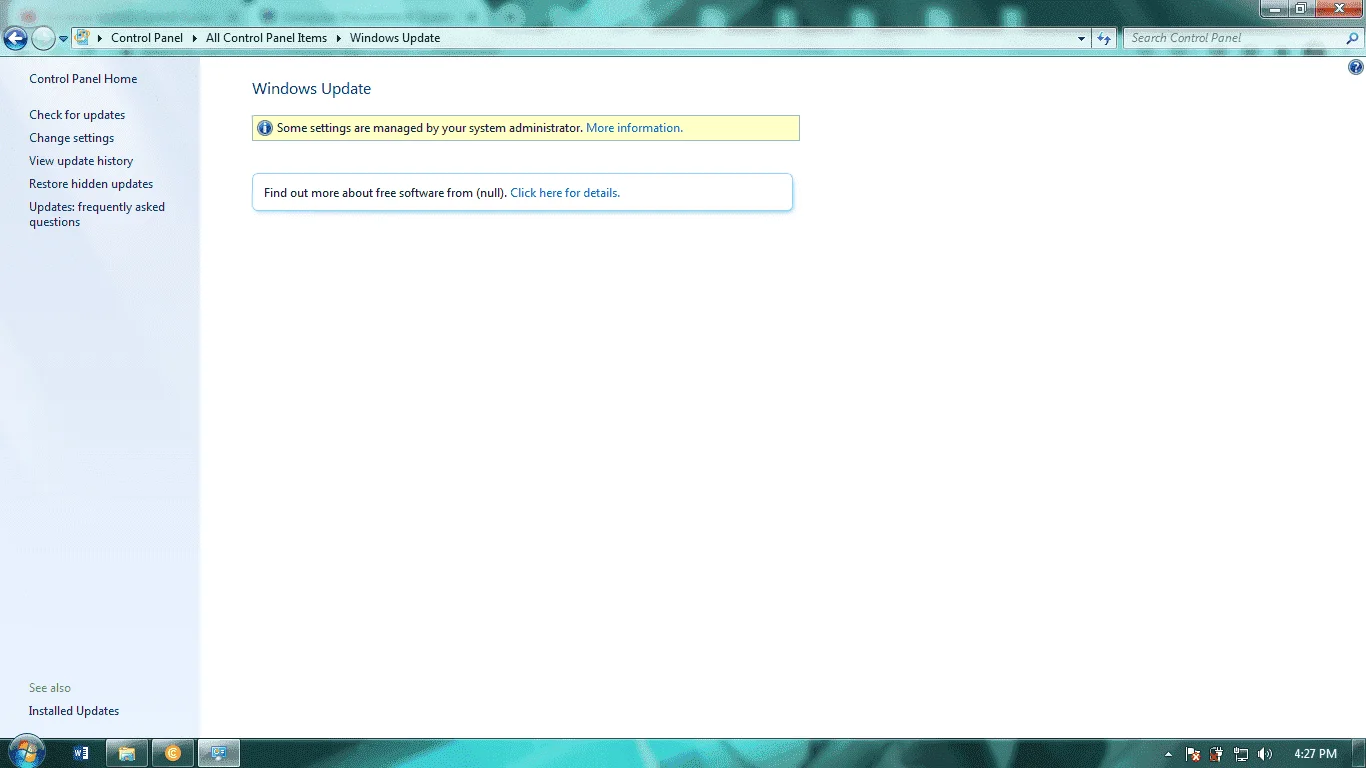Minimize the Windows Update window
Image resolution: width=1366 pixels, height=768 pixels.
pos(1274,8)
